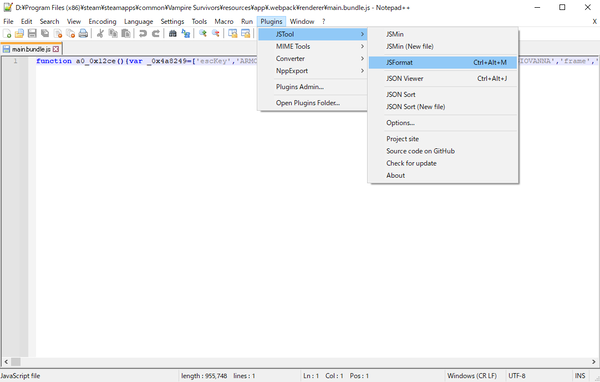Open the Tools menu
This screenshot has height=382, width=600.
click(199, 21)
